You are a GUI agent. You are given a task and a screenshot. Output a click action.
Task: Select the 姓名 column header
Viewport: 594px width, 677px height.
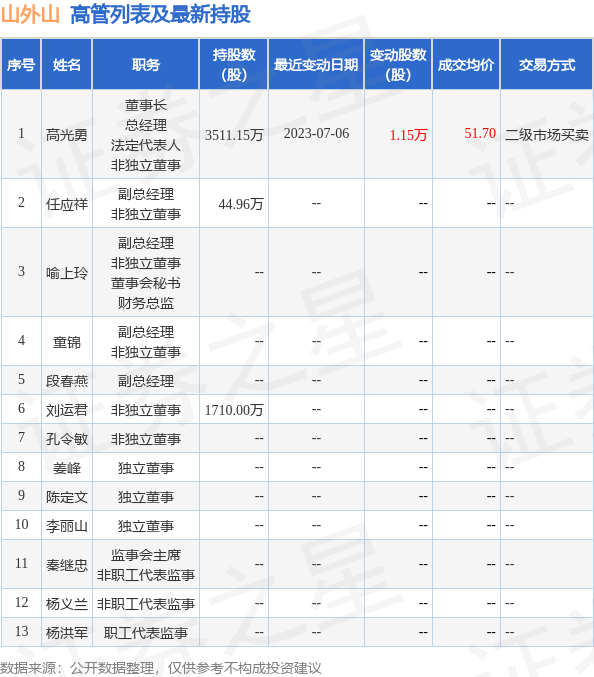66,65
